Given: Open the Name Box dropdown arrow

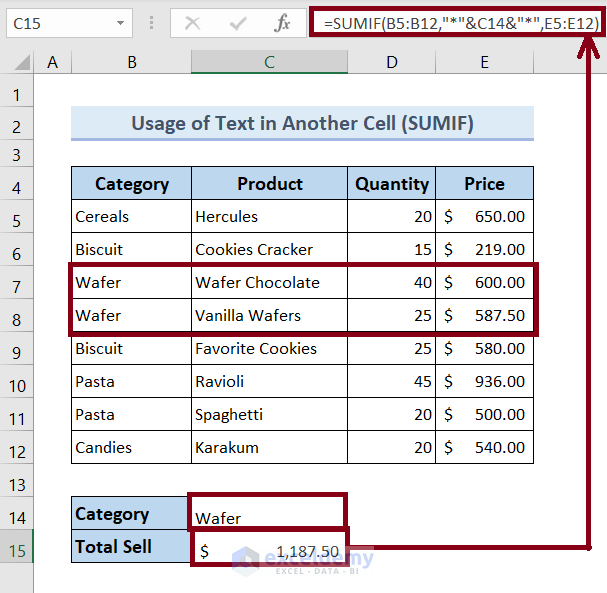Looking at the screenshot, I should (120, 22).
